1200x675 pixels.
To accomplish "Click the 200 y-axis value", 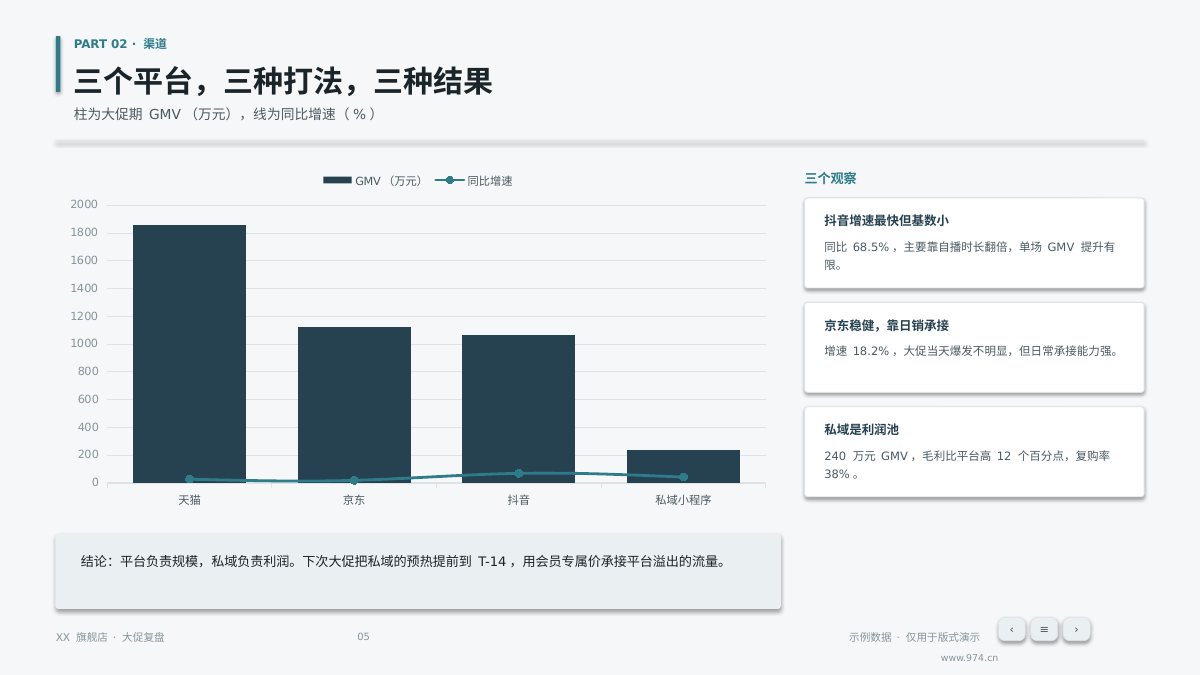I will 88,455.
